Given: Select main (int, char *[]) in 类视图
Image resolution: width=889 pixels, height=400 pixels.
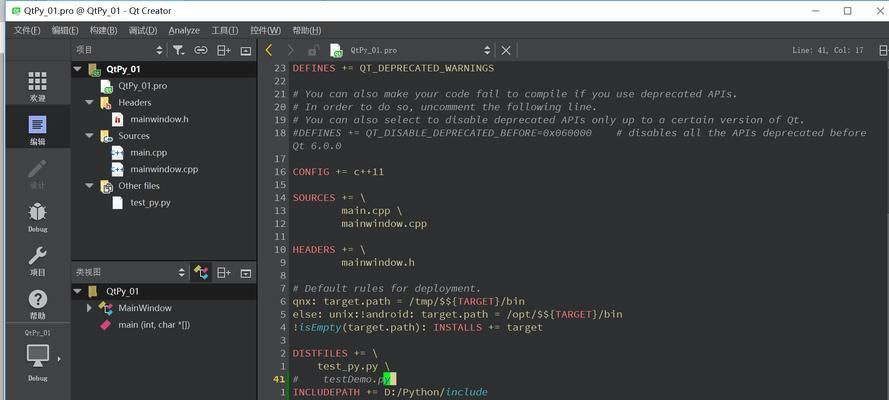Looking at the screenshot, I should click(154, 325).
